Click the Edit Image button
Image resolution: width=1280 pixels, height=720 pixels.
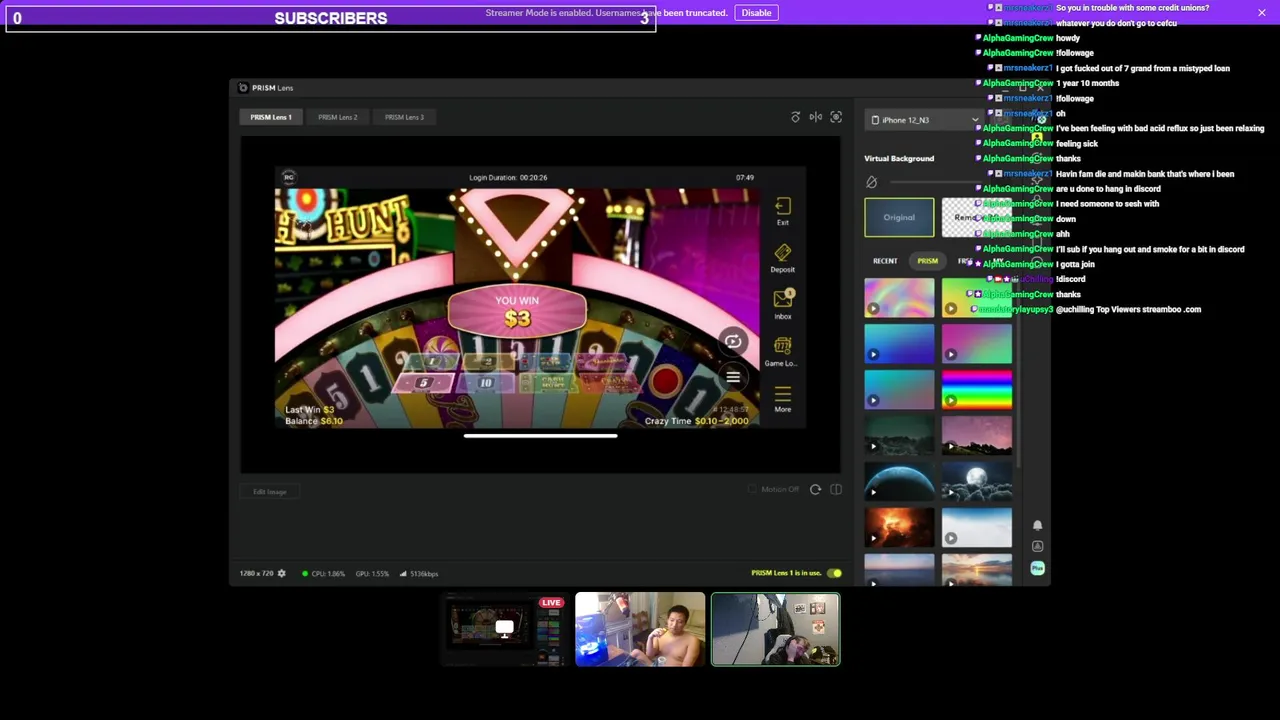pos(270,492)
